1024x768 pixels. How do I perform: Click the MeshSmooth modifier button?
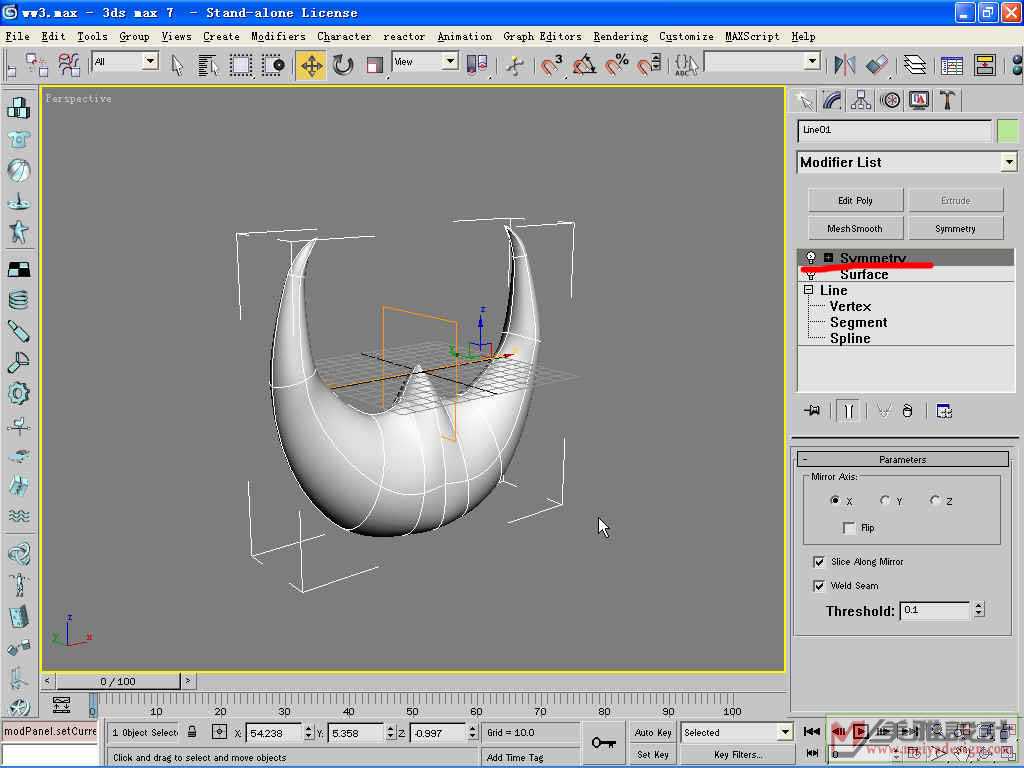tap(856, 229)
